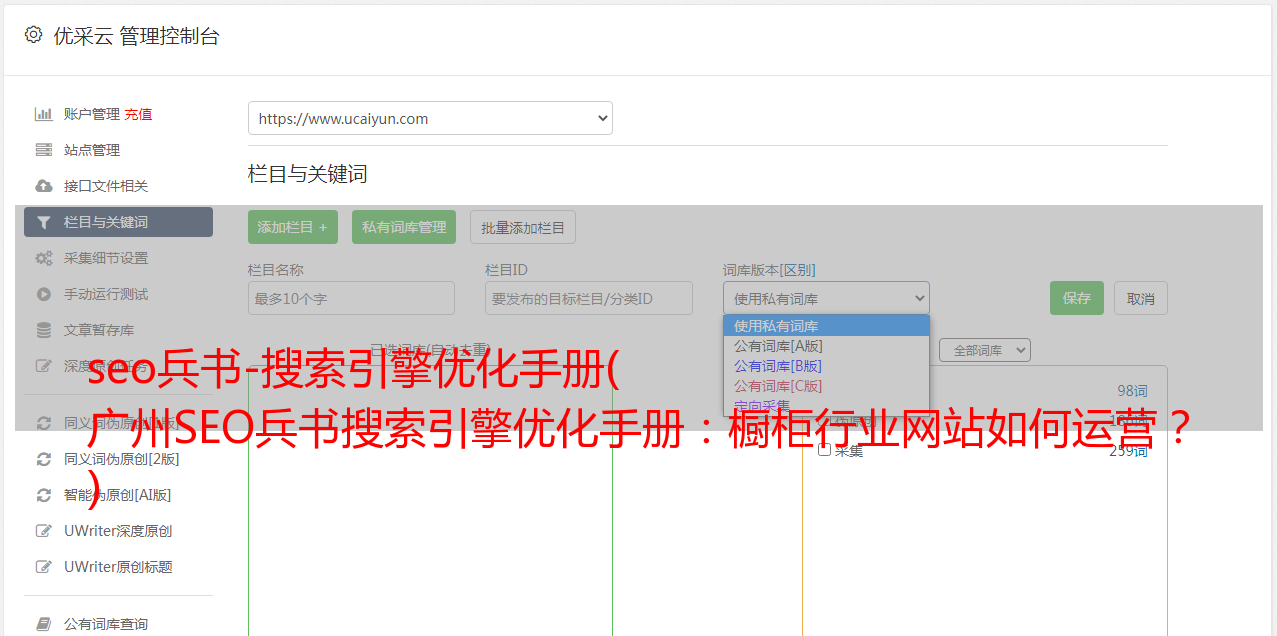Click the database icon for 文章暂存库
The height and width of the screenshot is (636, 1277).
pos(44,330)
